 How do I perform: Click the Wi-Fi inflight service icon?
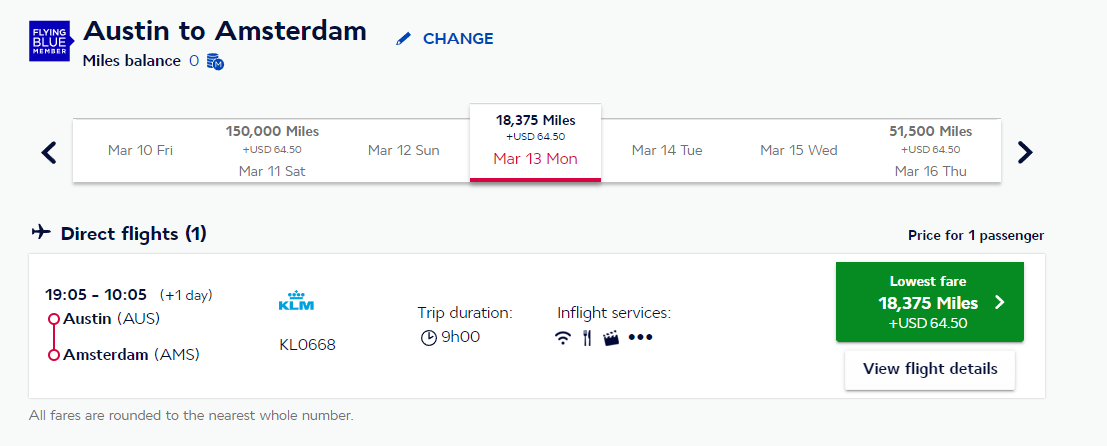pyautogui.click(x=564, y=338)
